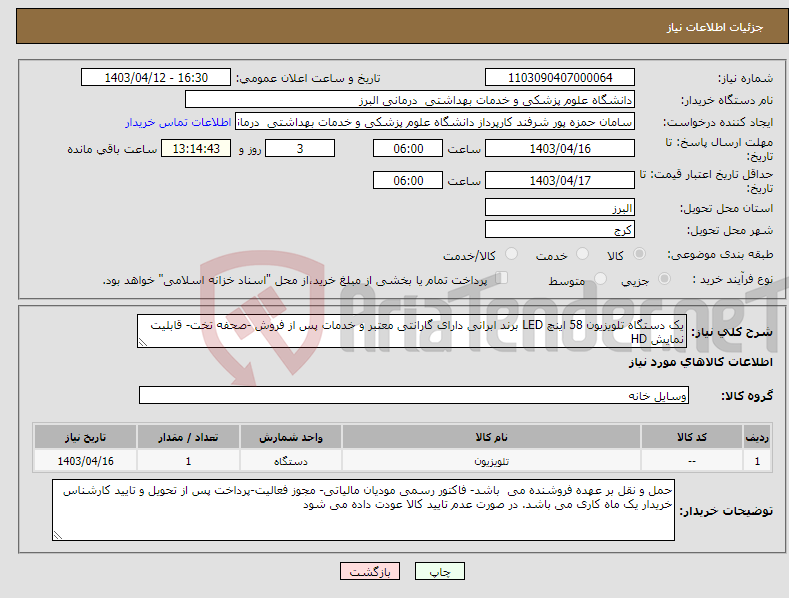Click the resize handle of buyer notes textarea
The height and width of the screenshot is (598, 789).
tap(57, 536)
